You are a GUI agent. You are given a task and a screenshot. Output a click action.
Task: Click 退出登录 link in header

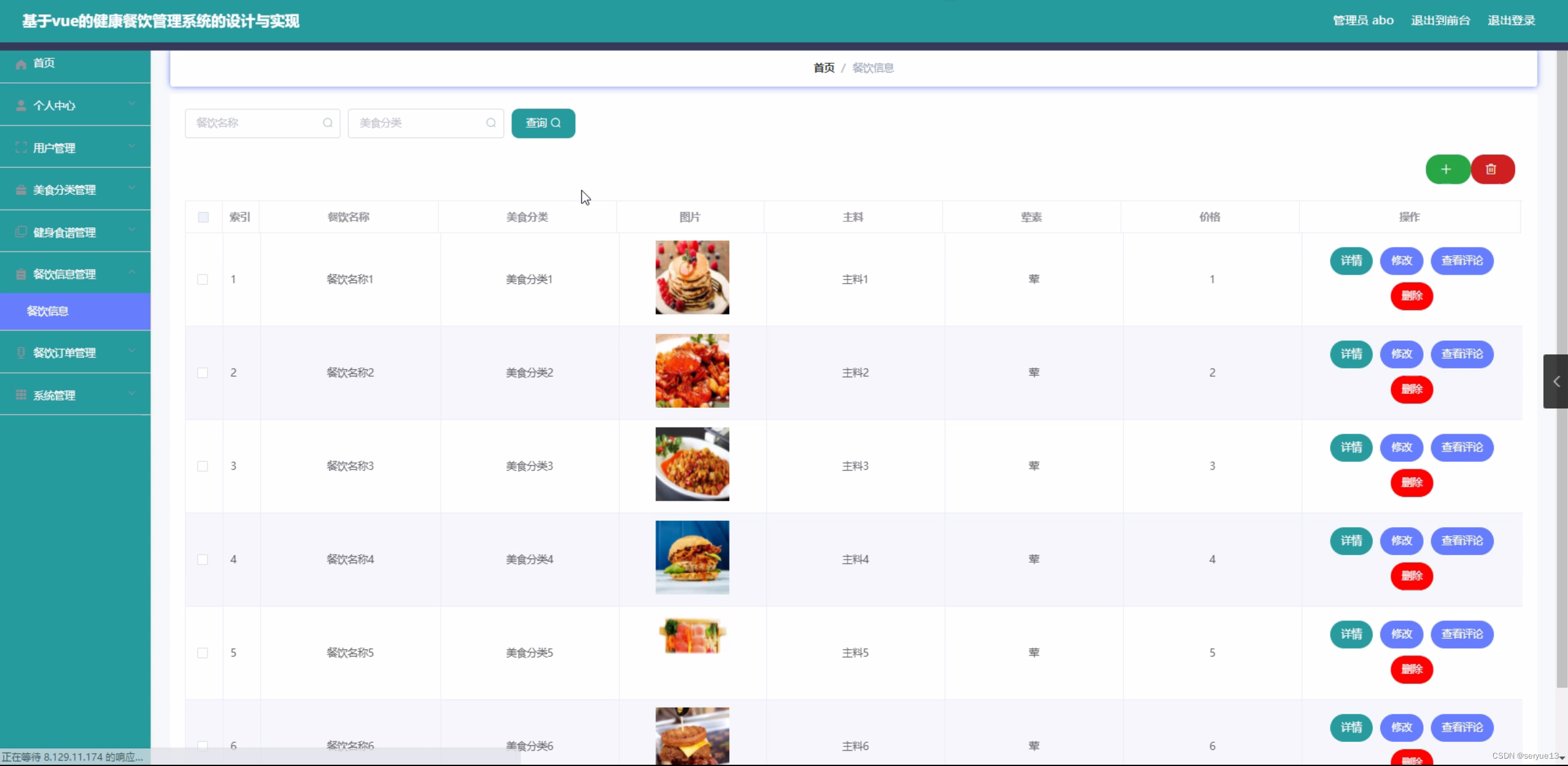tap(1511, 20)
